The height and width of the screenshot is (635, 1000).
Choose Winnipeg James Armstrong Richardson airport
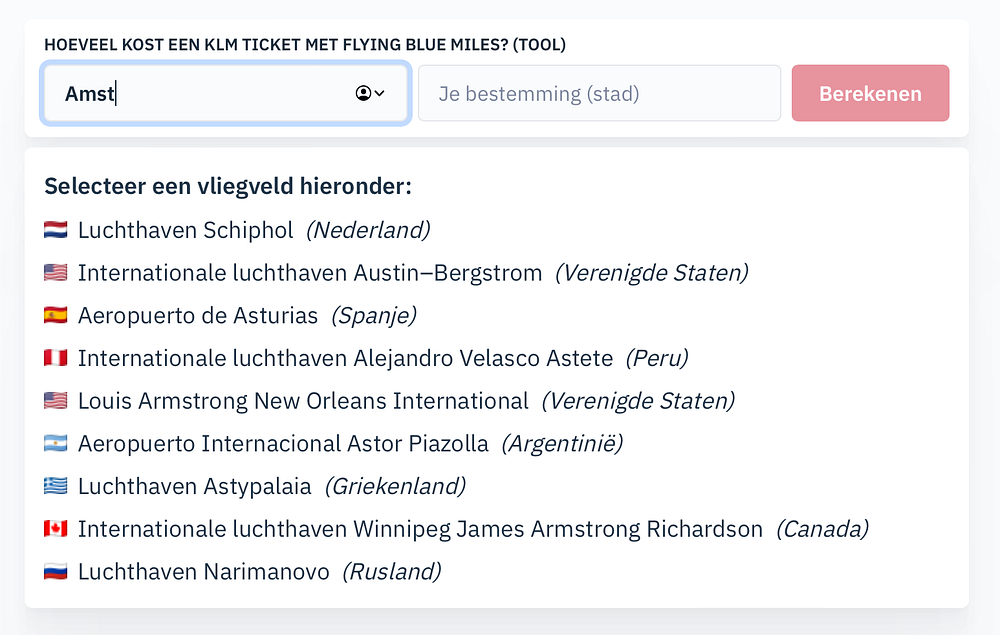[x=420, y=529]
